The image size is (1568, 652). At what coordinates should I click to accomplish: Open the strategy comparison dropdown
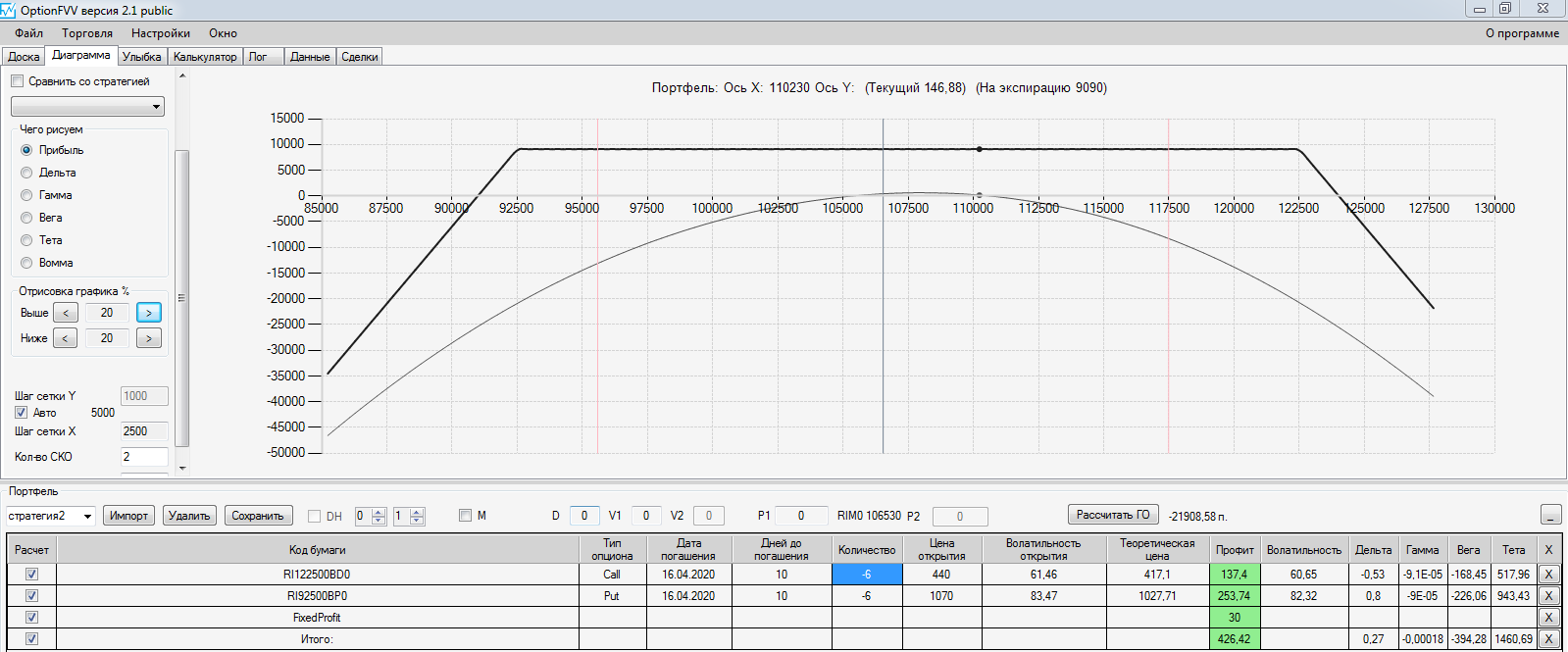click(x=87, y=106)
